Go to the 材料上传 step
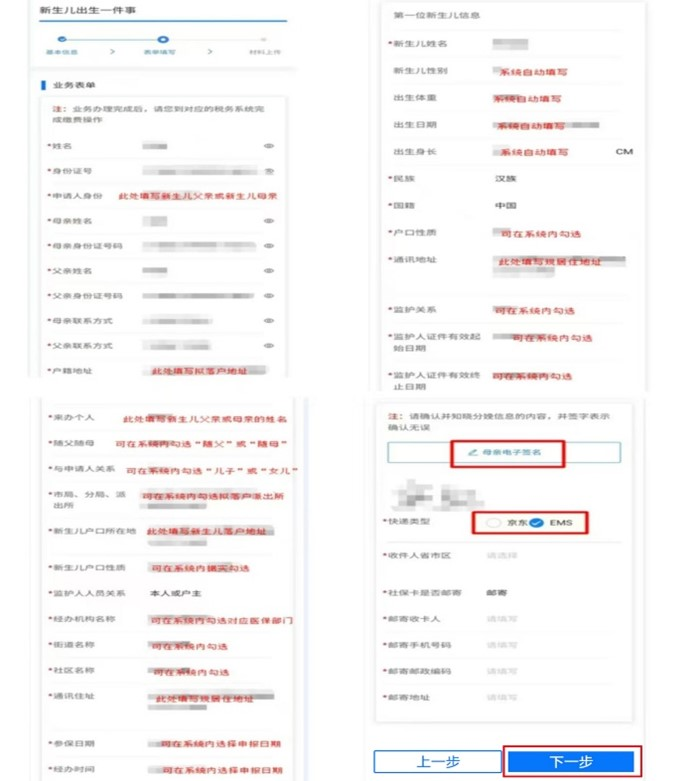Image resolution: width=696 pixels, height=781 pixels. pos(265,44)
